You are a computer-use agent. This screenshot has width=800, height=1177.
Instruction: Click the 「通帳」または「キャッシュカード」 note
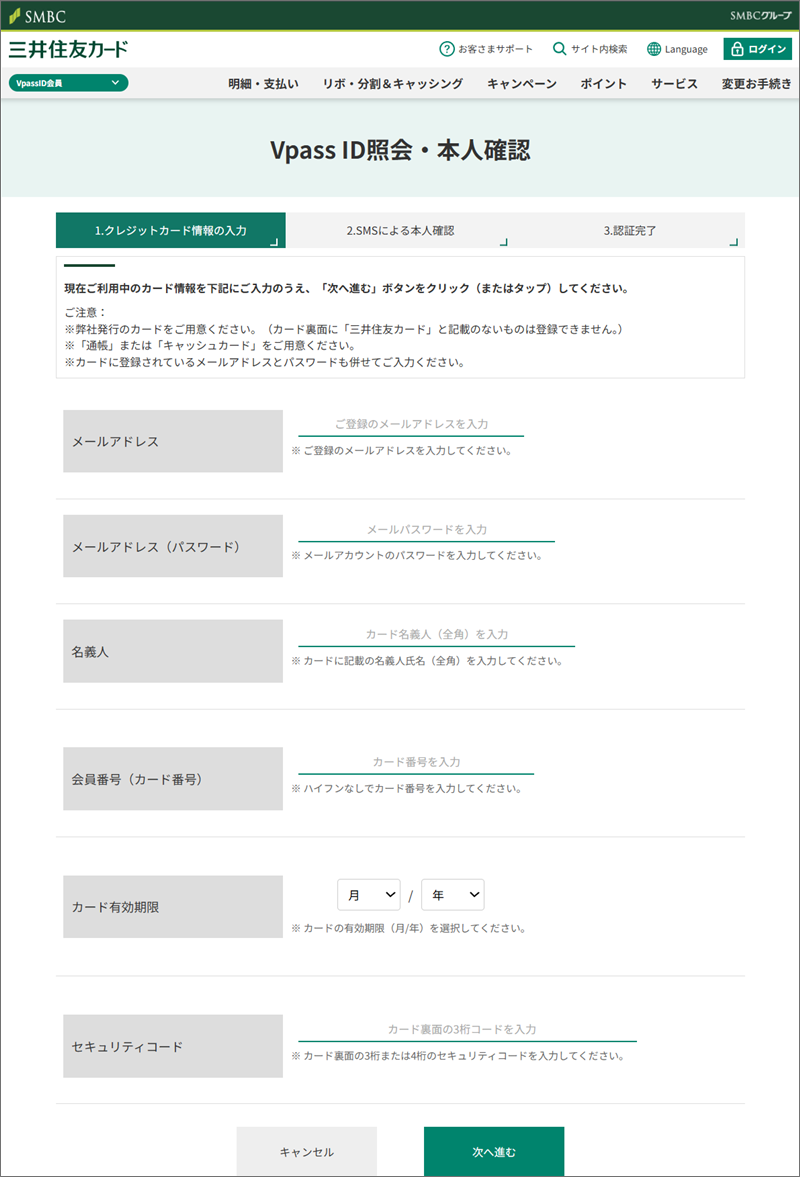pos(210,346)
